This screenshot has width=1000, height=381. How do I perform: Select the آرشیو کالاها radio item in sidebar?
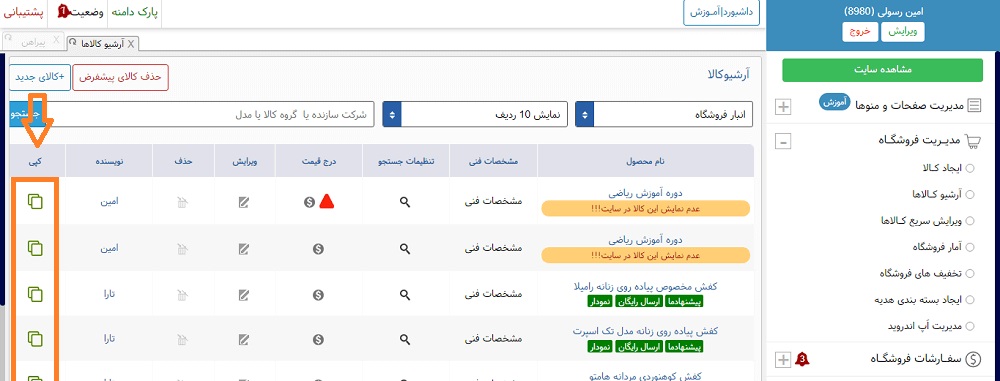click(970, 195)
